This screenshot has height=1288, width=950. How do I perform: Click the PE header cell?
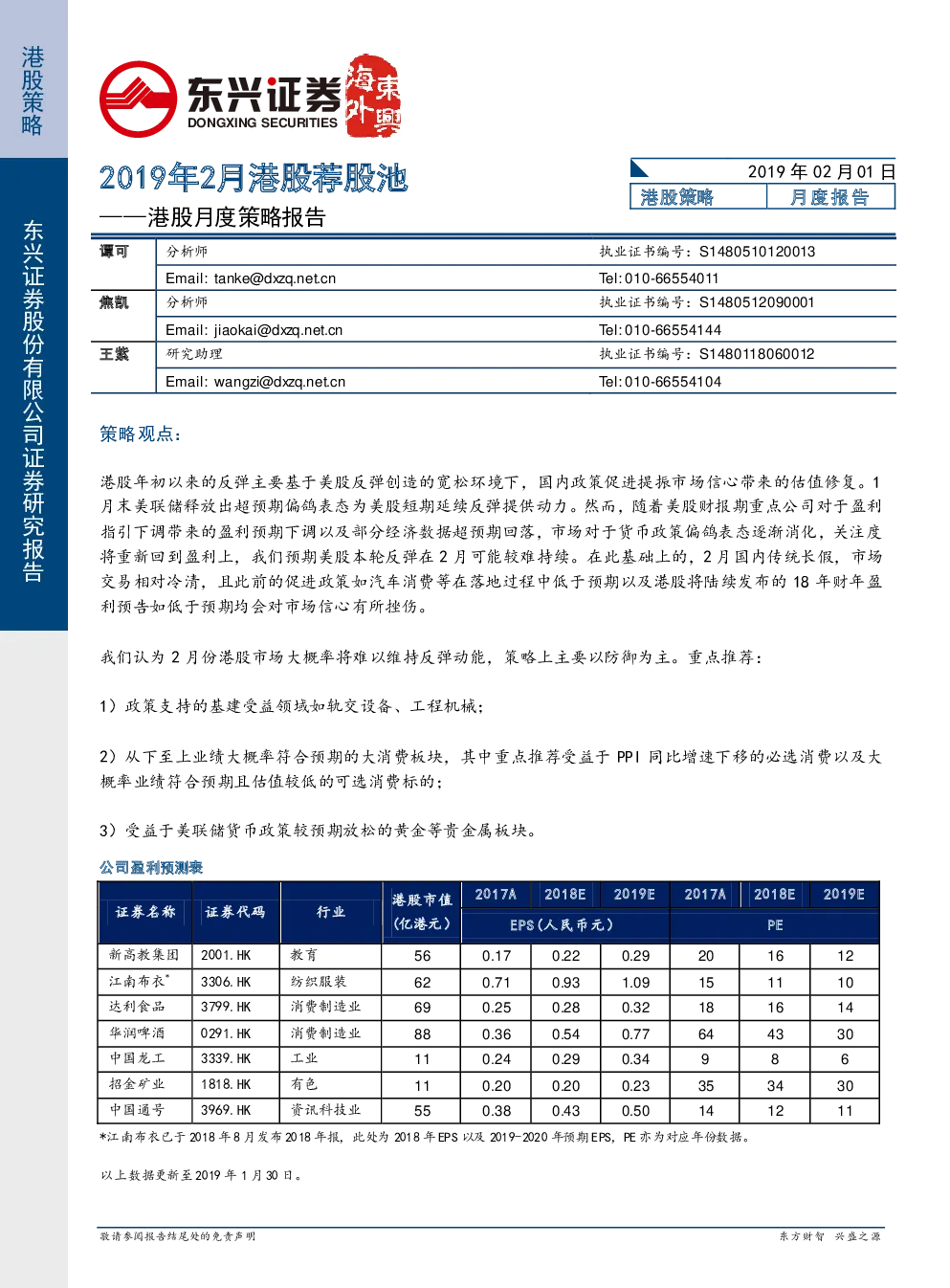(775, 925)
